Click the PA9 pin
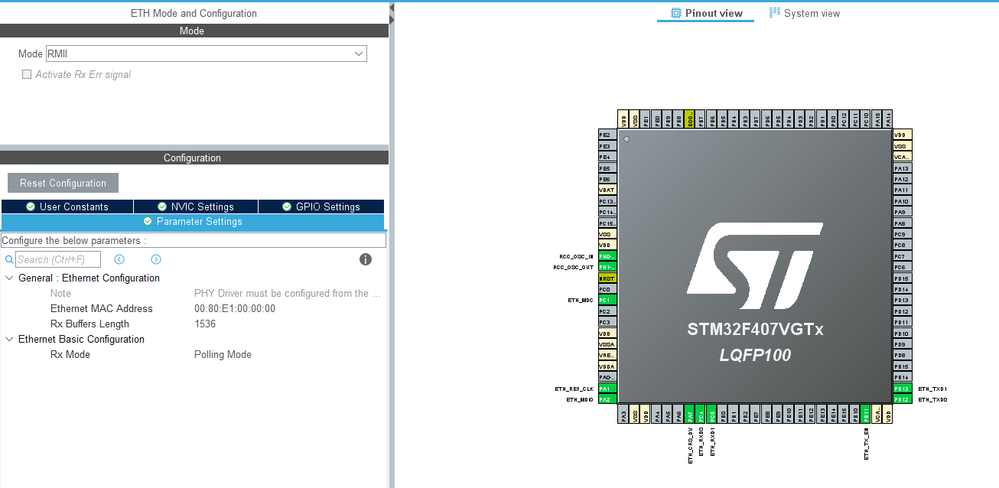Screen dimensions: 999x488 click(903, 212)
